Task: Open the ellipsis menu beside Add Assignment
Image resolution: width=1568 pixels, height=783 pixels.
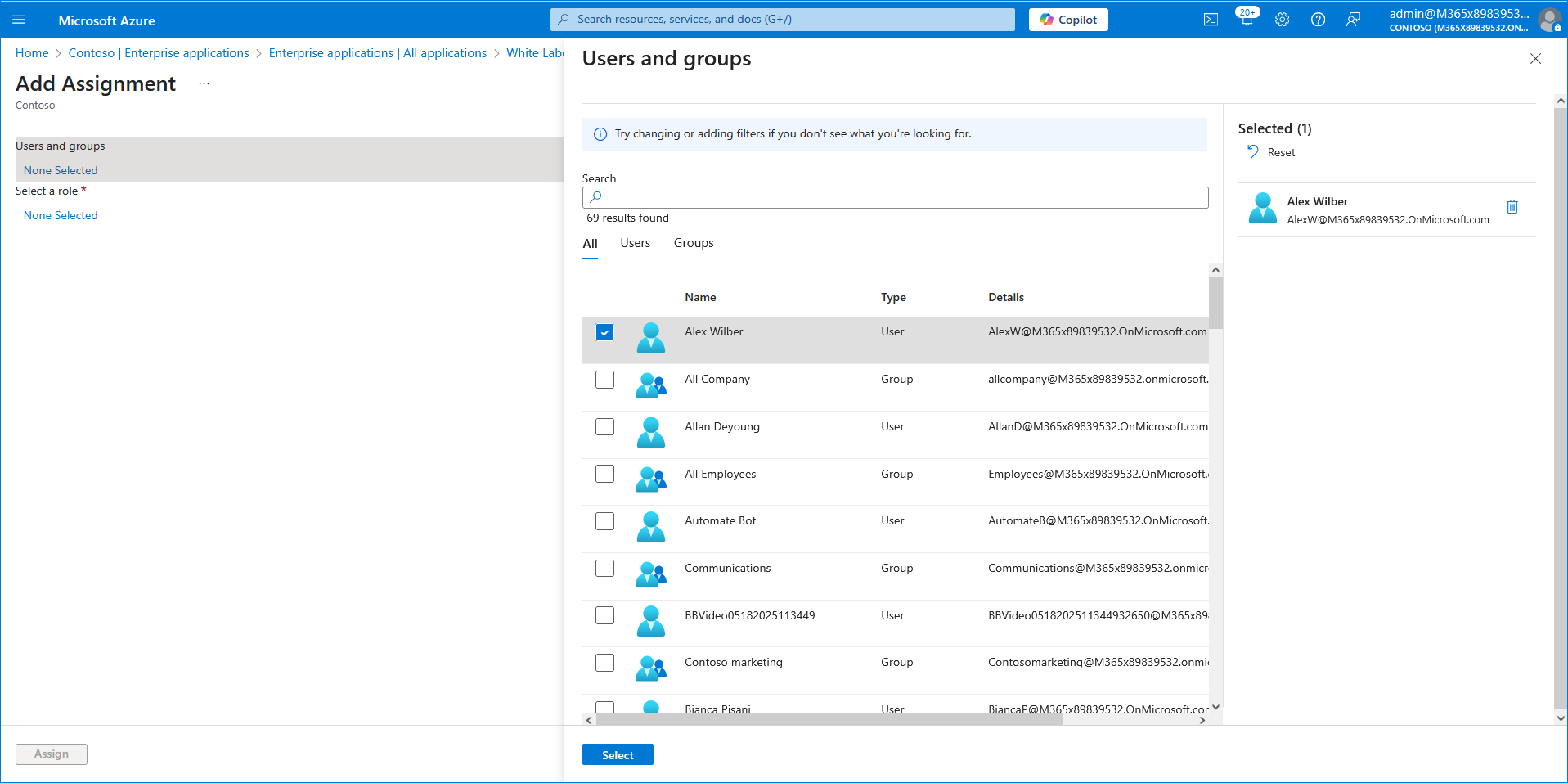Action: coord(204,84)
